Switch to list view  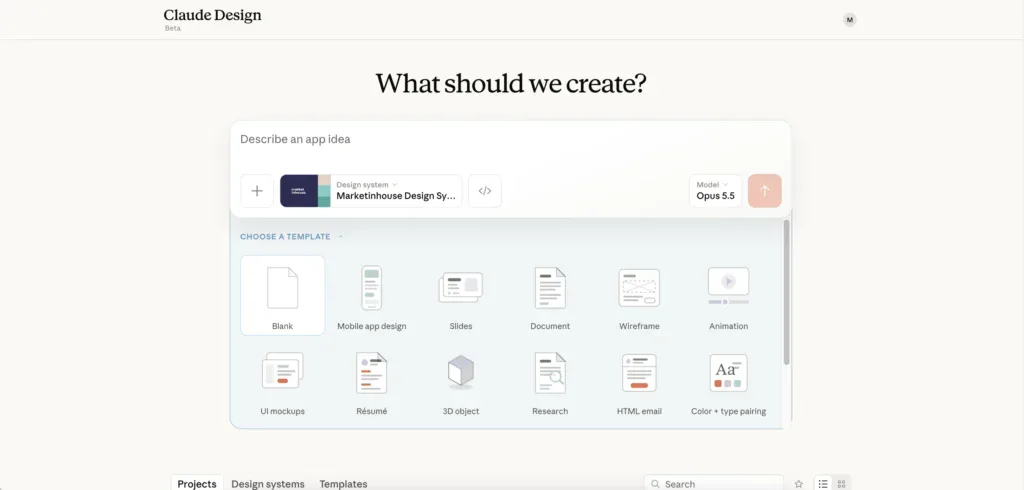(x=823, y=484)
